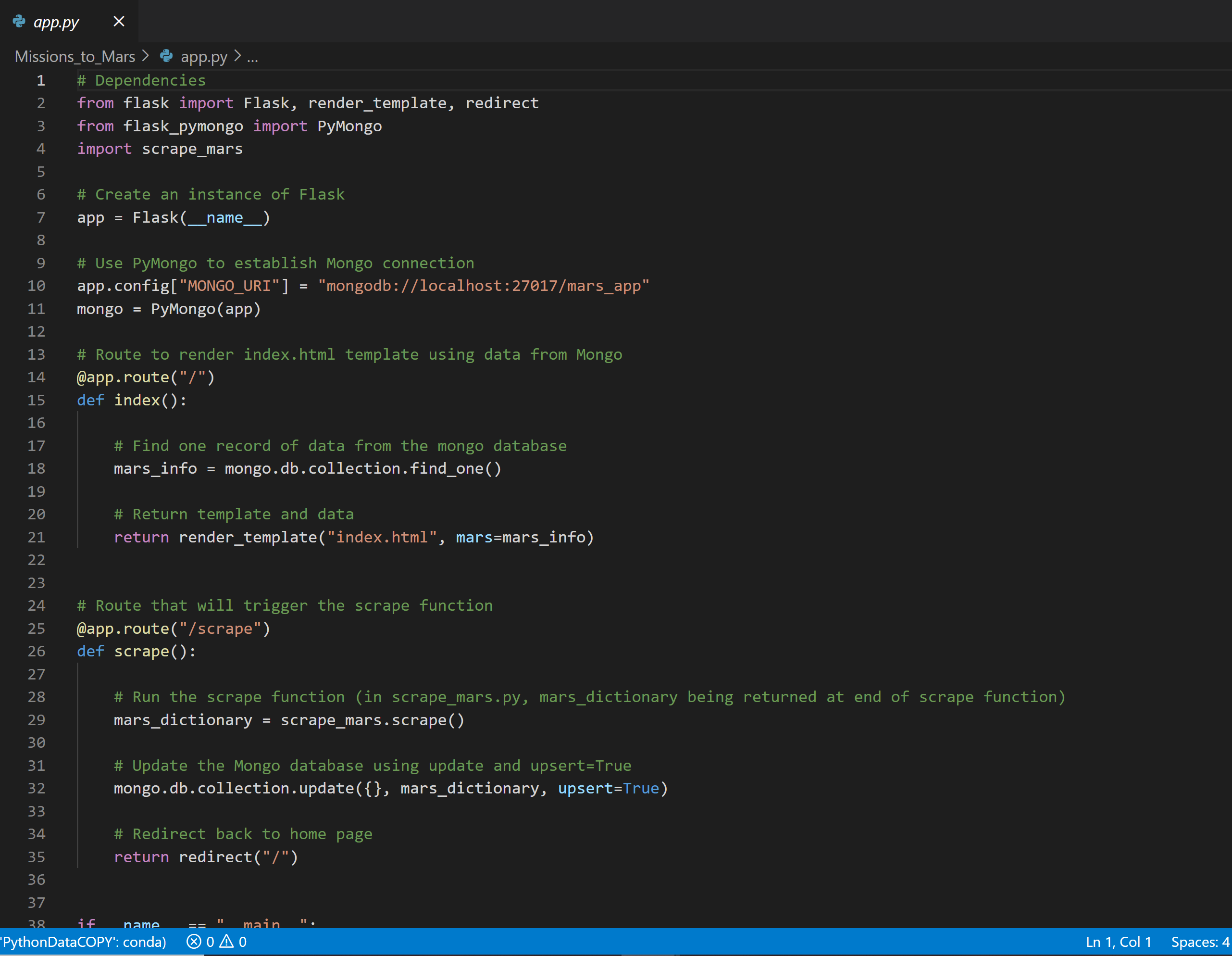This screenshot has height=956, width=1232.
Task: Click the Python icon on the app.py tab
Action: pos(19,22)
